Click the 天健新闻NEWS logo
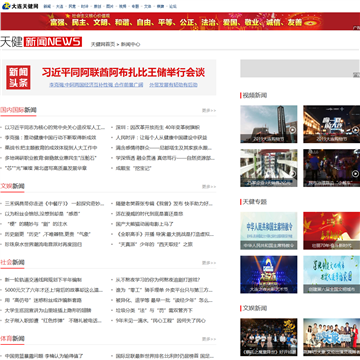Screen dimensions: 360x360 (x=41, y=42)
